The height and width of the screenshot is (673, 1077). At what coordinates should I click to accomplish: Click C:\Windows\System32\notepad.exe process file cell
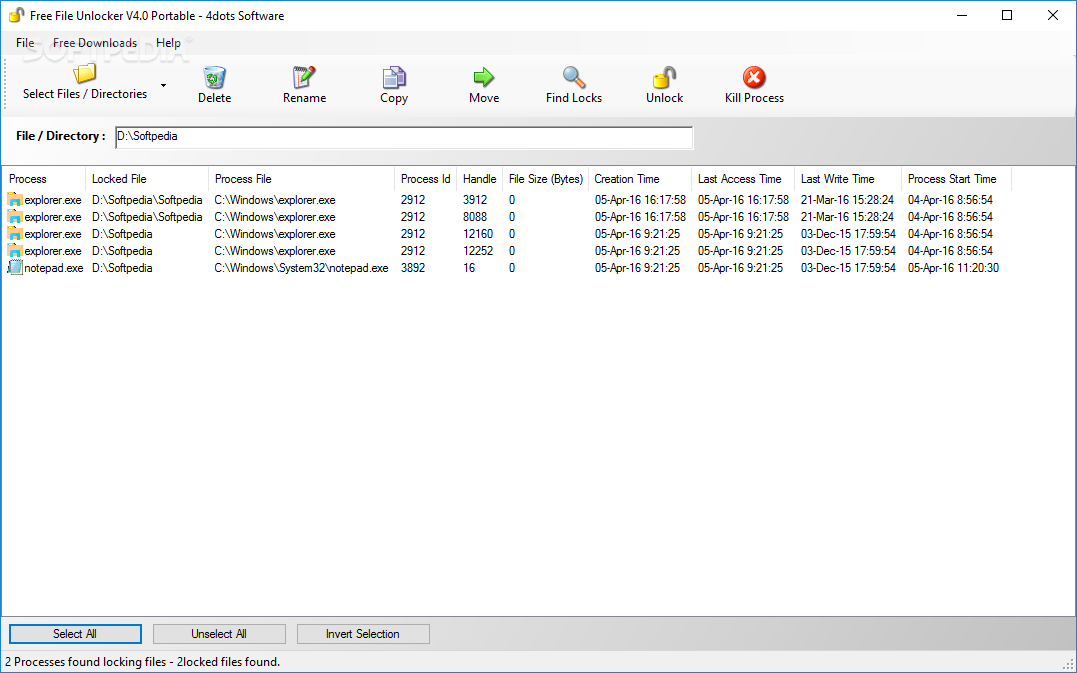302,269
